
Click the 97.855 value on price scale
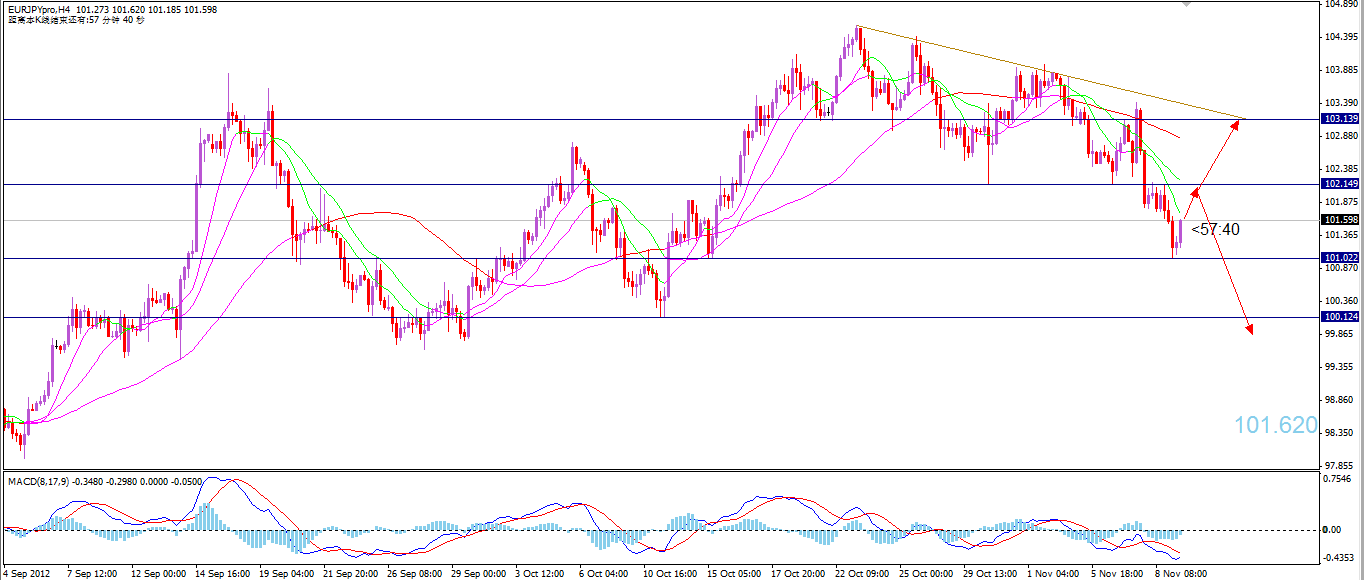pyautogui.click(x=1340, y=466)
